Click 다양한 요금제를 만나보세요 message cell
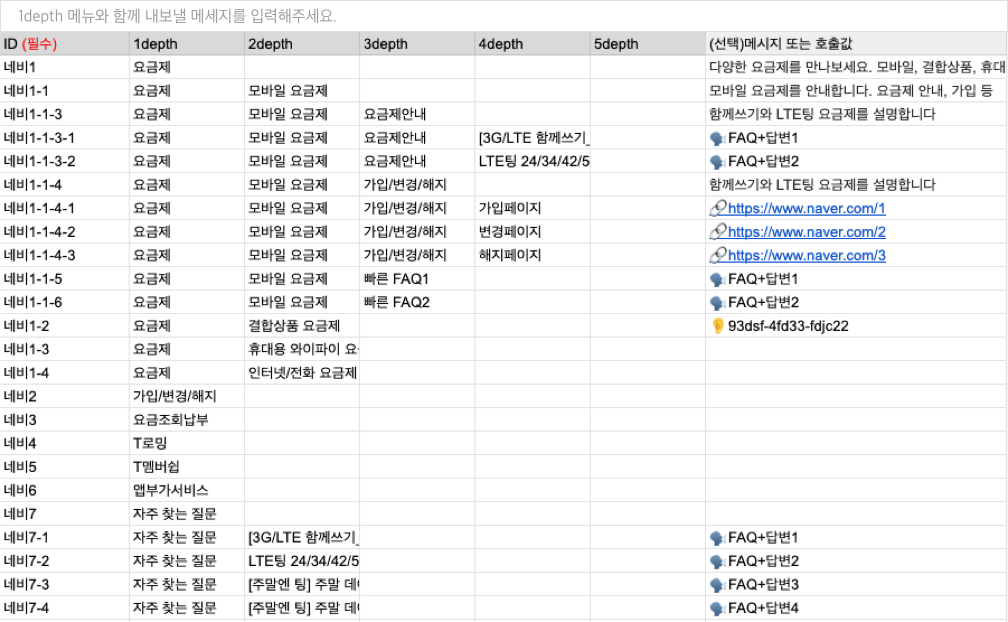The width and height of the screenshot is (1008, 622). click(856, 67)
